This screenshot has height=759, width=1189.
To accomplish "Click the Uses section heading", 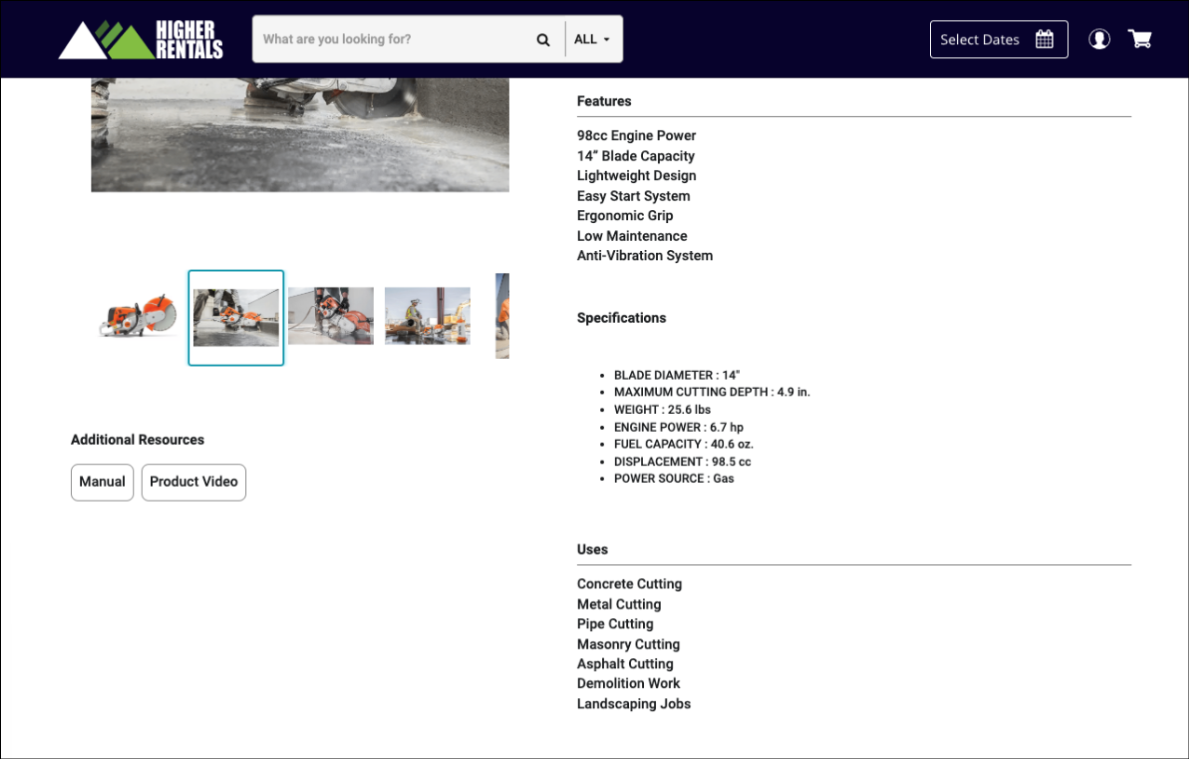I will (x=592, y=550).
